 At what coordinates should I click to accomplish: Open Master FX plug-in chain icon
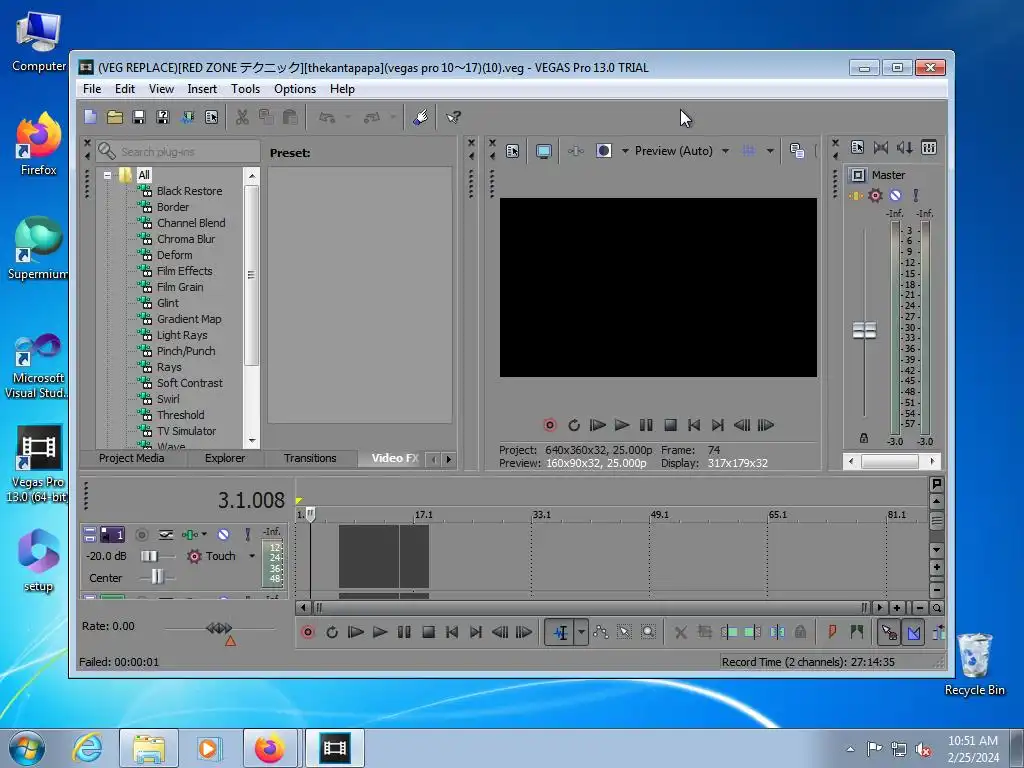pos(856,195)
